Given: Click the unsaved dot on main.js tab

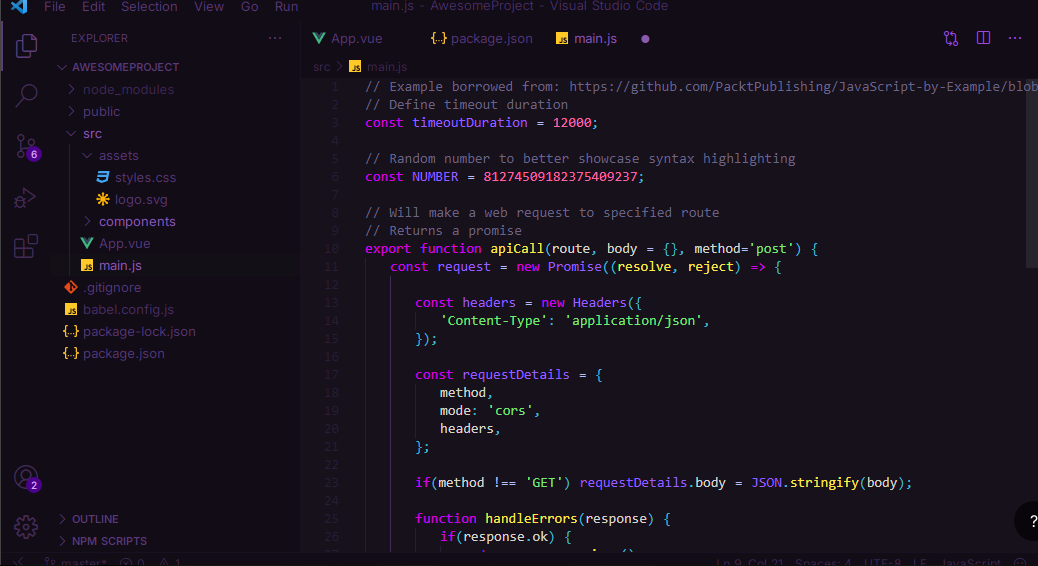Looking at the screenshot, I should 645,39.
